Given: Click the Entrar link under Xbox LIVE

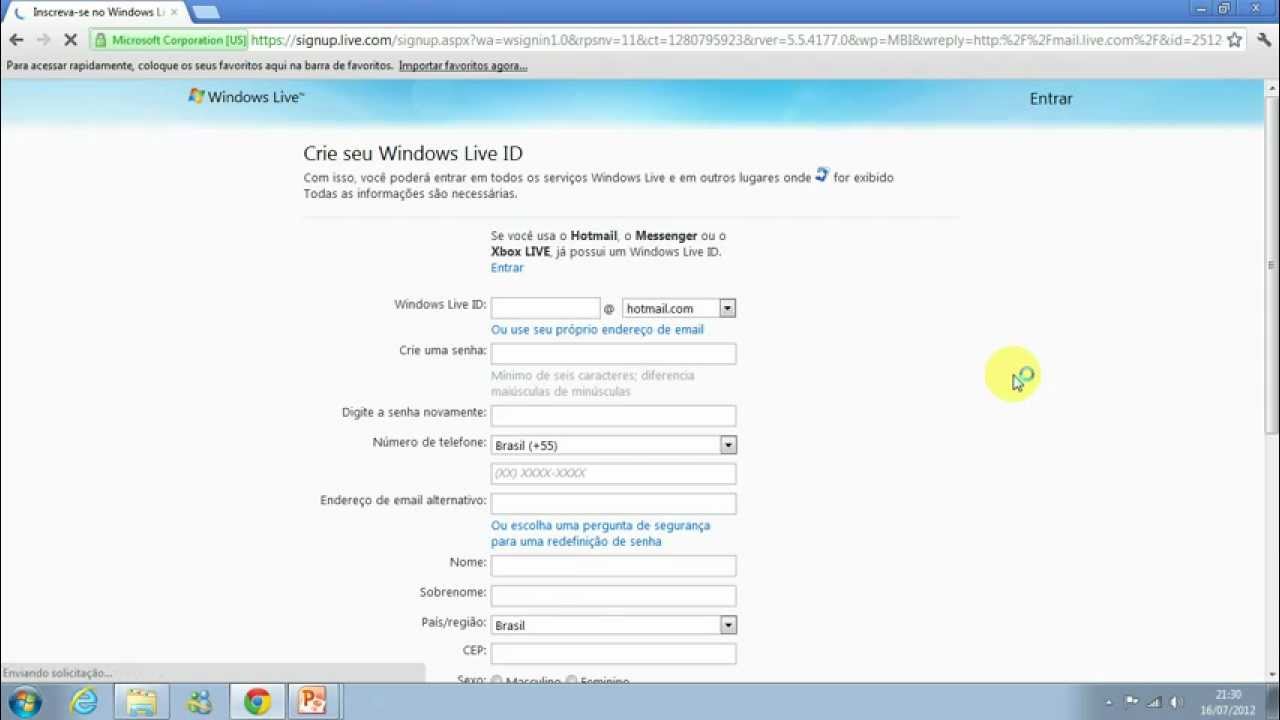Looking at the screenshot, I should coord(507,268).
